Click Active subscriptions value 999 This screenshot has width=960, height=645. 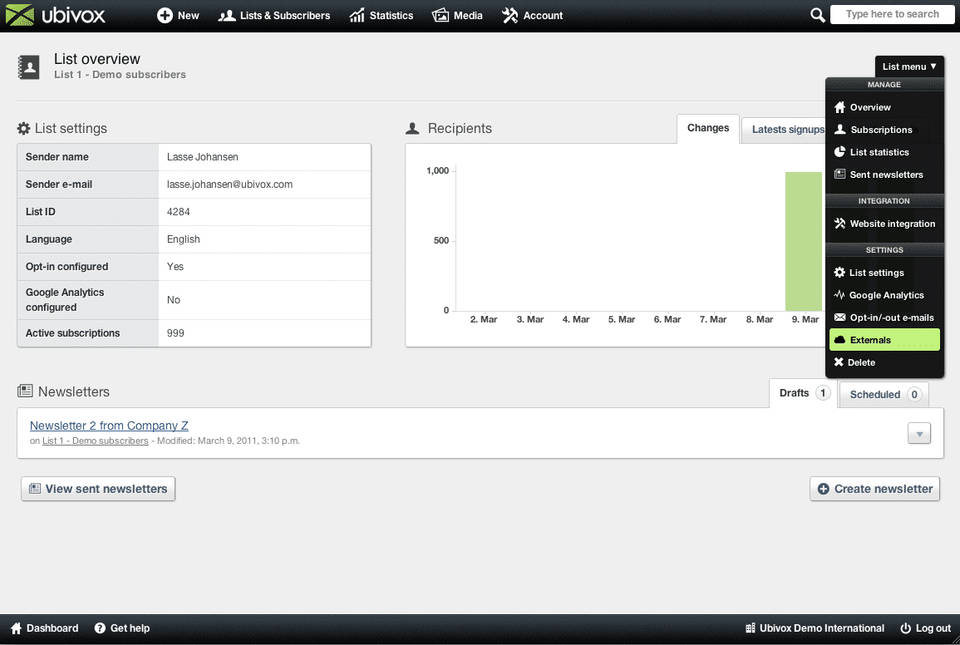(x=175, y=333)
